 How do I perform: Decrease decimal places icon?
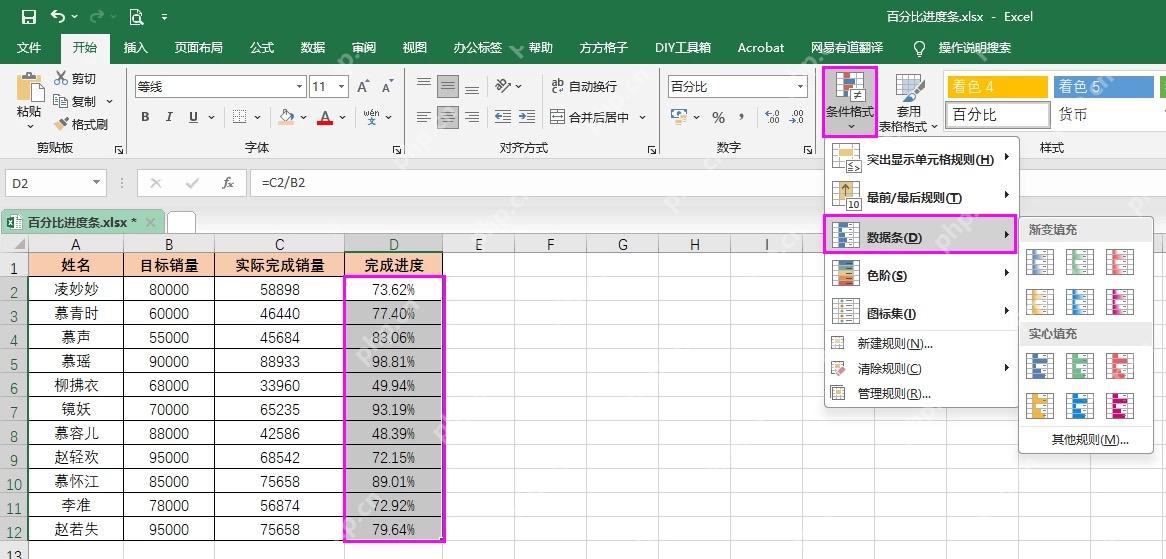797,117
